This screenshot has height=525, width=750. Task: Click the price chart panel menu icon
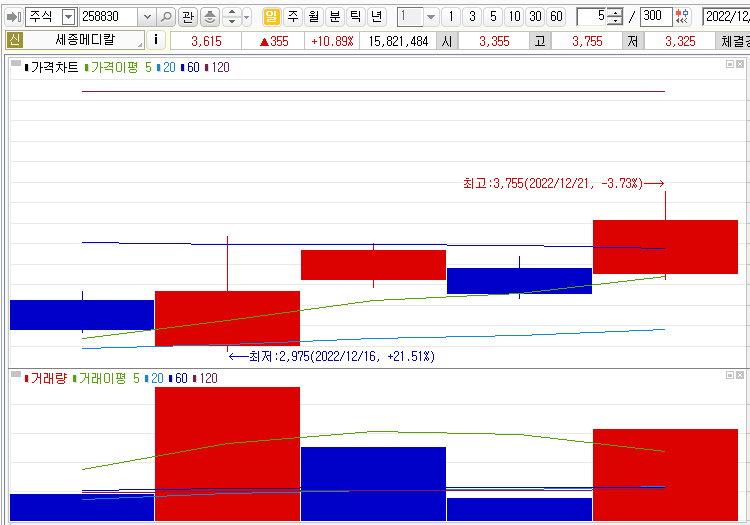tap(16, 63)
